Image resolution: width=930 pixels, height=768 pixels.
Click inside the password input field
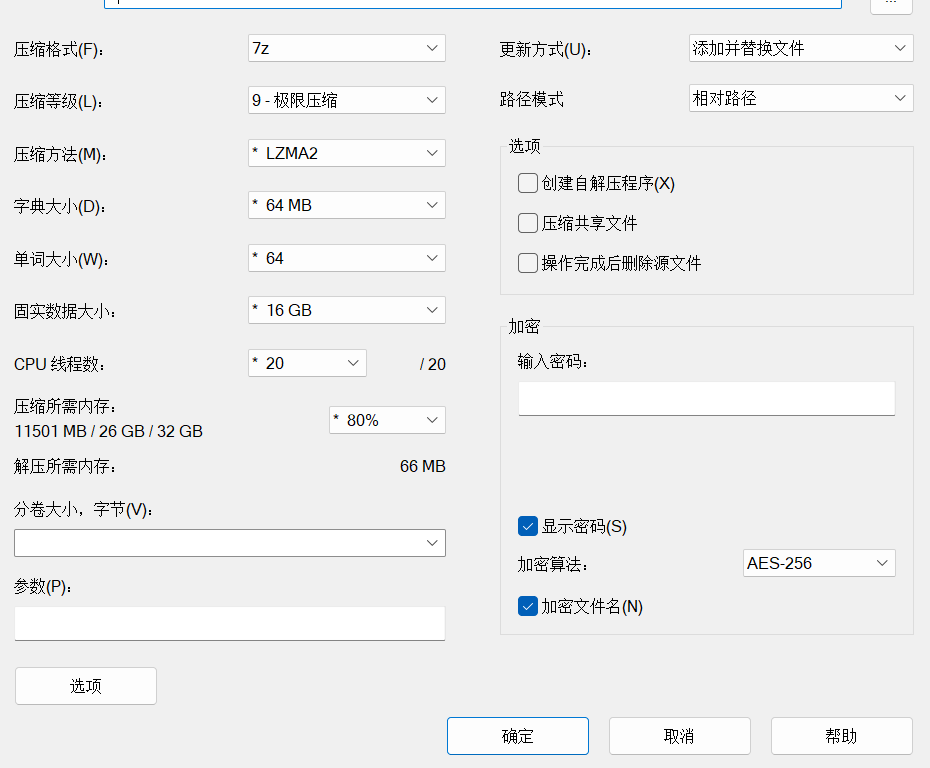(x=706, y=397)
